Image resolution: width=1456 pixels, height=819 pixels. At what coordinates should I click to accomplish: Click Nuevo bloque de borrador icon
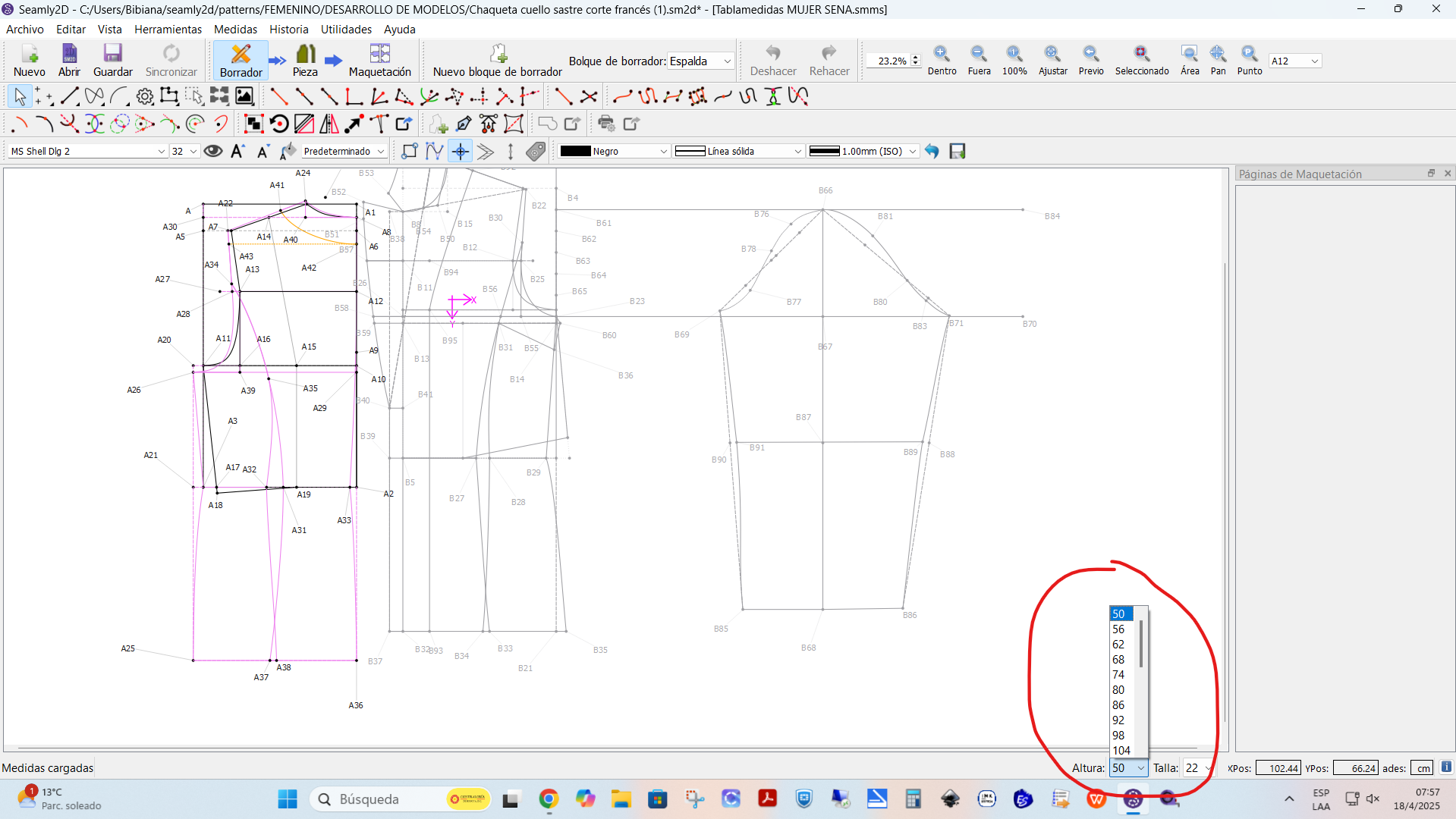tap(498, 54)
